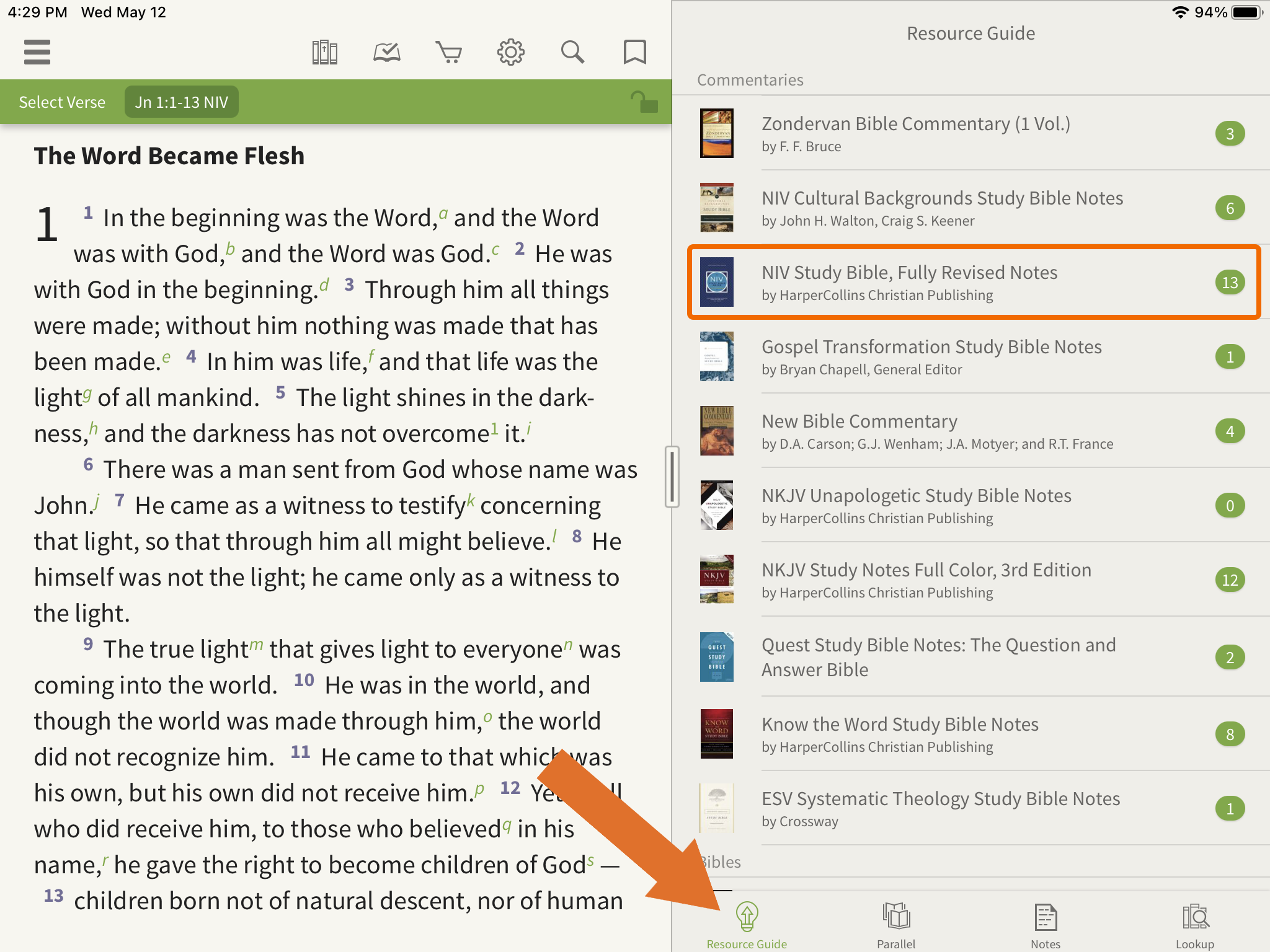Tap the Wi-Fi status icon

pyautogui.click(x=1180, y=12)
